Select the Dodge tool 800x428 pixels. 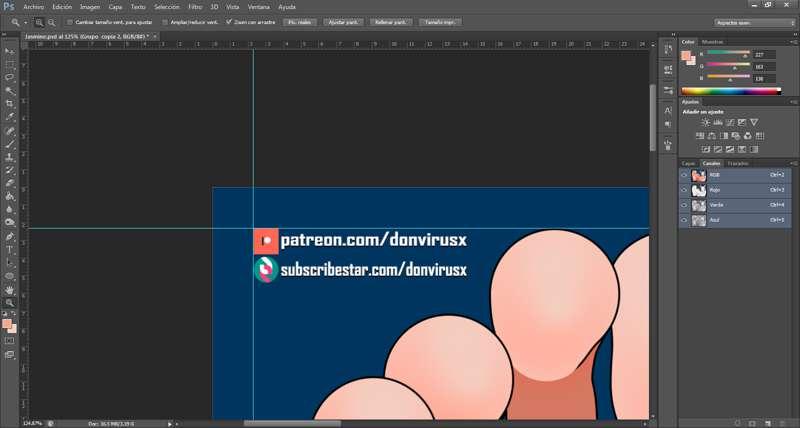tap(10, 222)
